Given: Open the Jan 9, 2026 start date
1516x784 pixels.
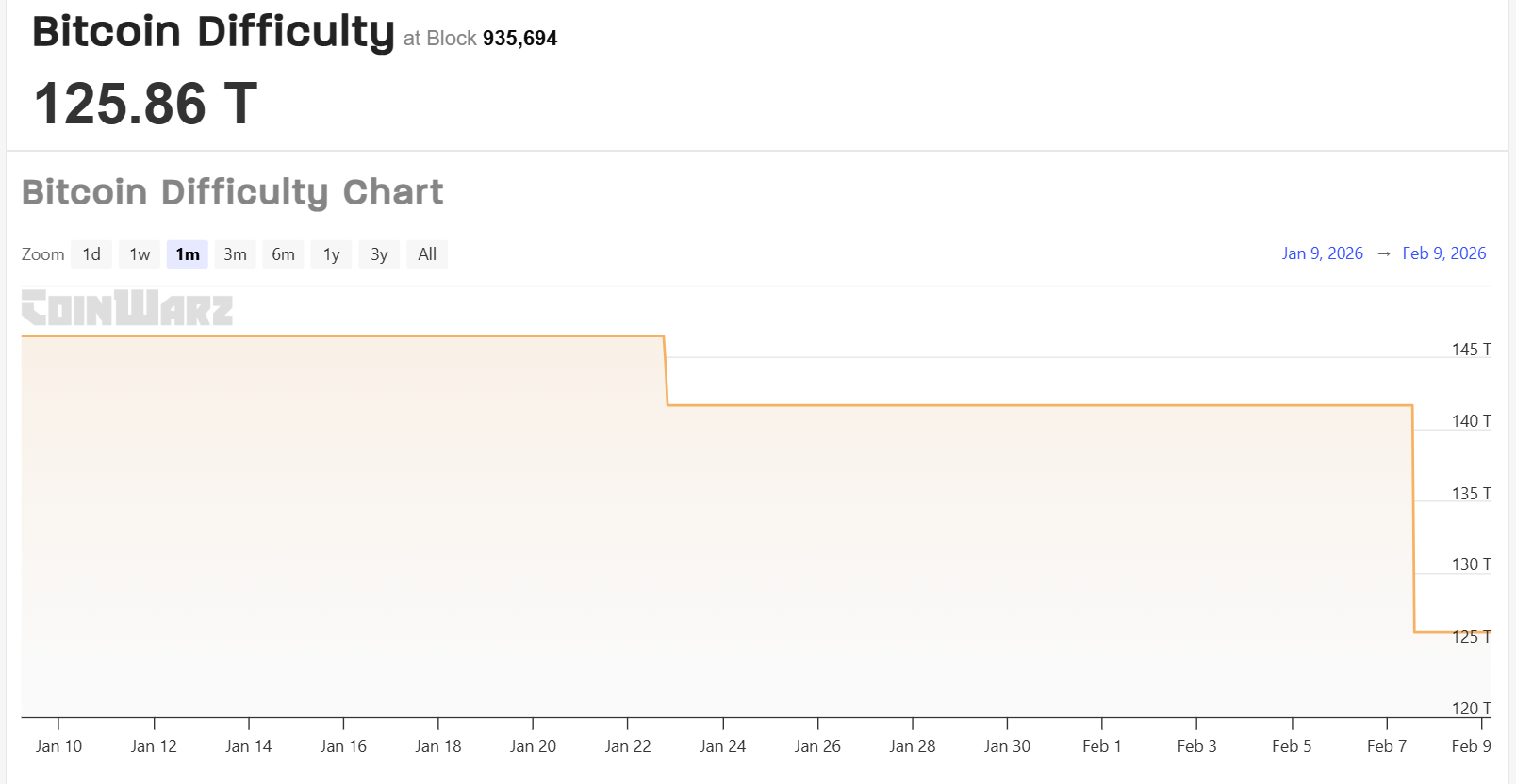Looking at the screenshot, I should point(1322,253).
